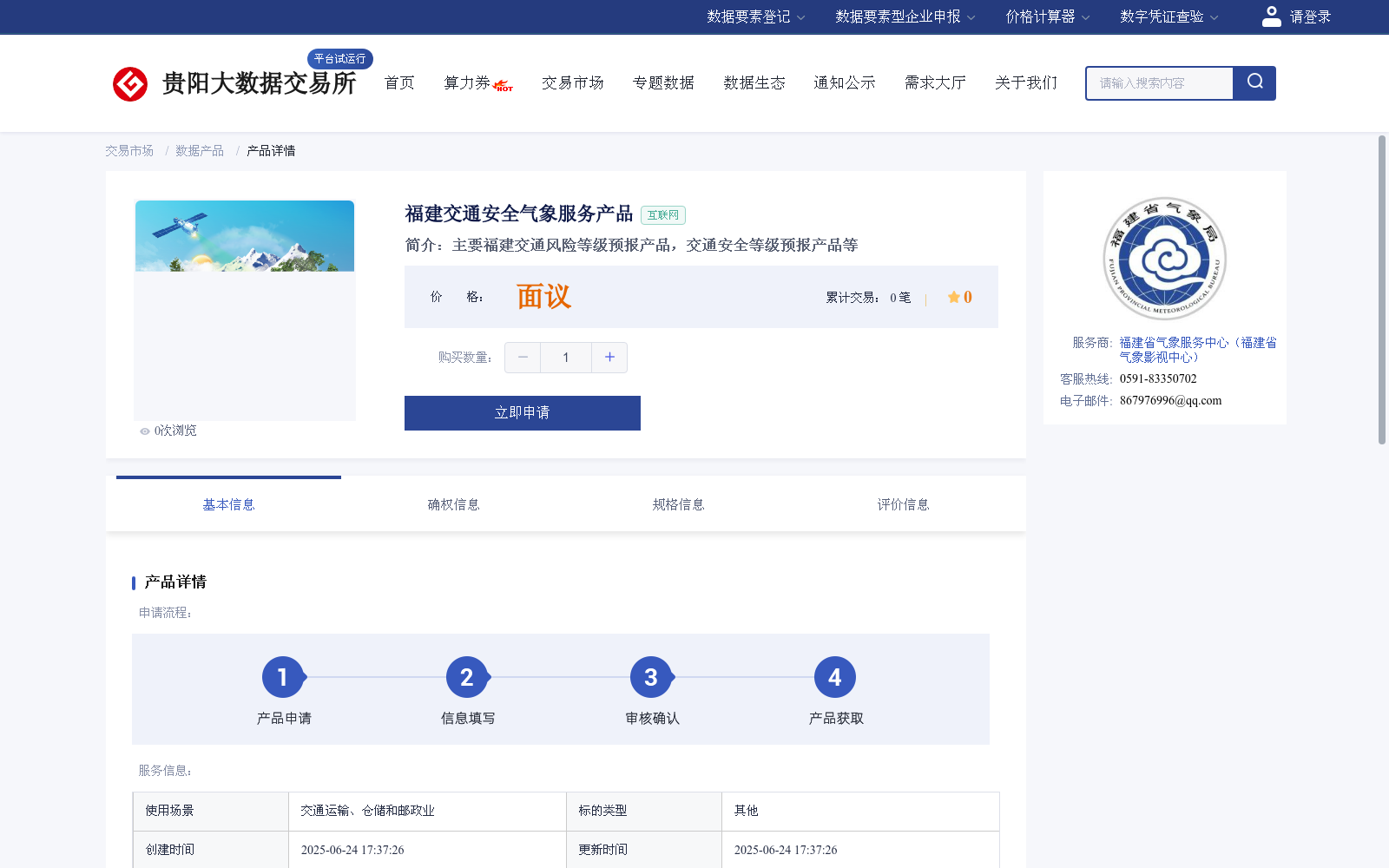Open the 首页 nav item
1389x868 pixels.
pos(399,83)
